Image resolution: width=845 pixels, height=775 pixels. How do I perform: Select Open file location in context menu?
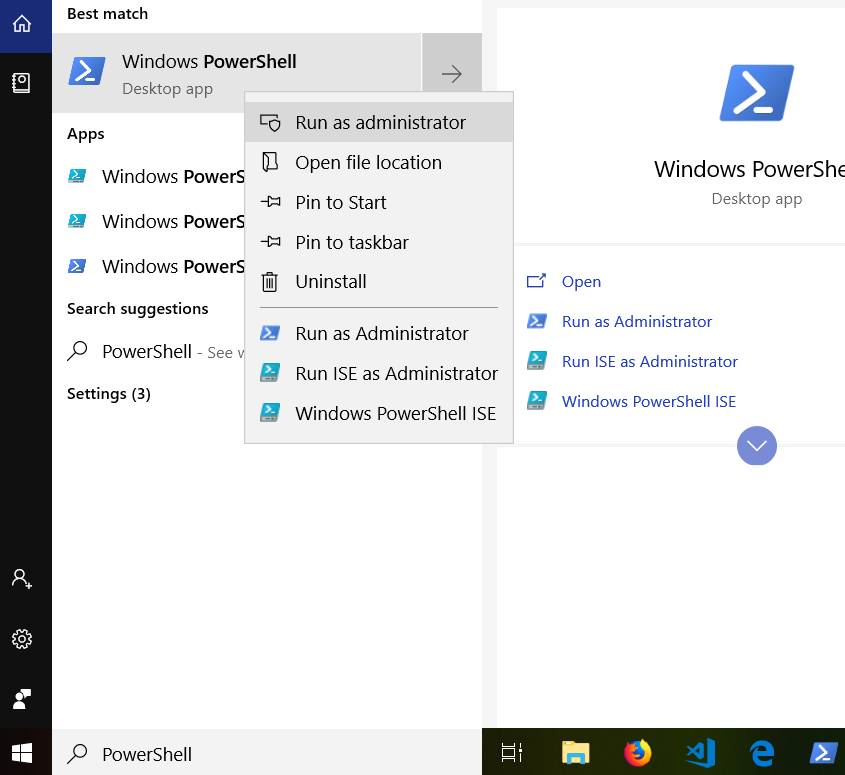(379, 162)
